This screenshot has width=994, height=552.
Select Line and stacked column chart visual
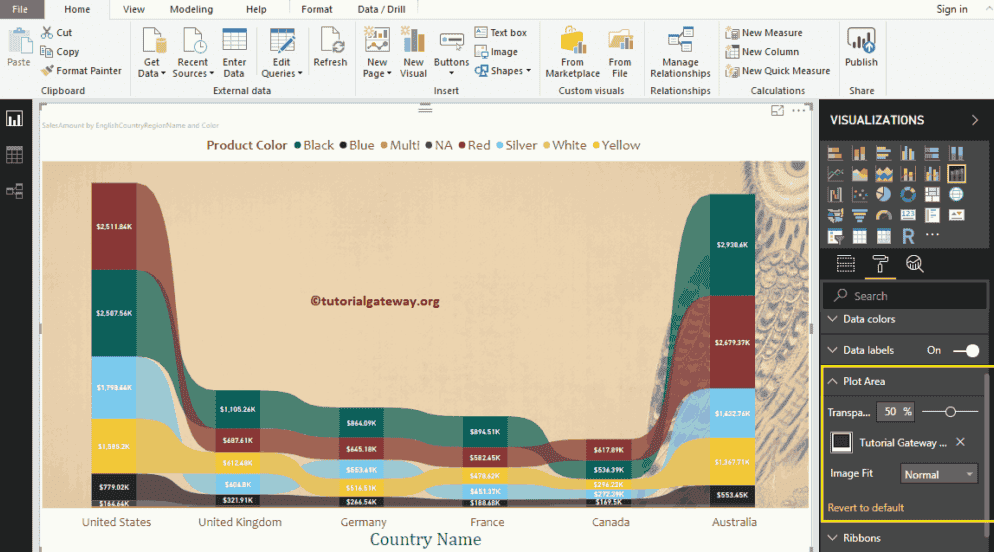tap(908, 174)
